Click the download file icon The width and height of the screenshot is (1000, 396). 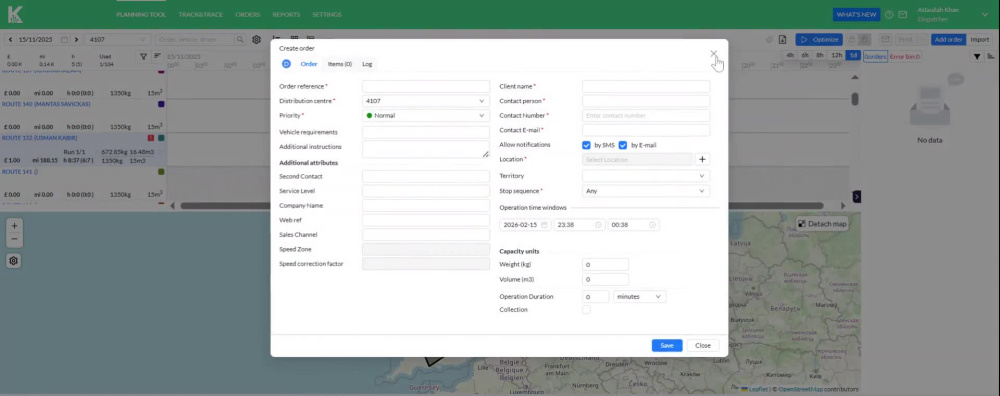pos(783,40)
